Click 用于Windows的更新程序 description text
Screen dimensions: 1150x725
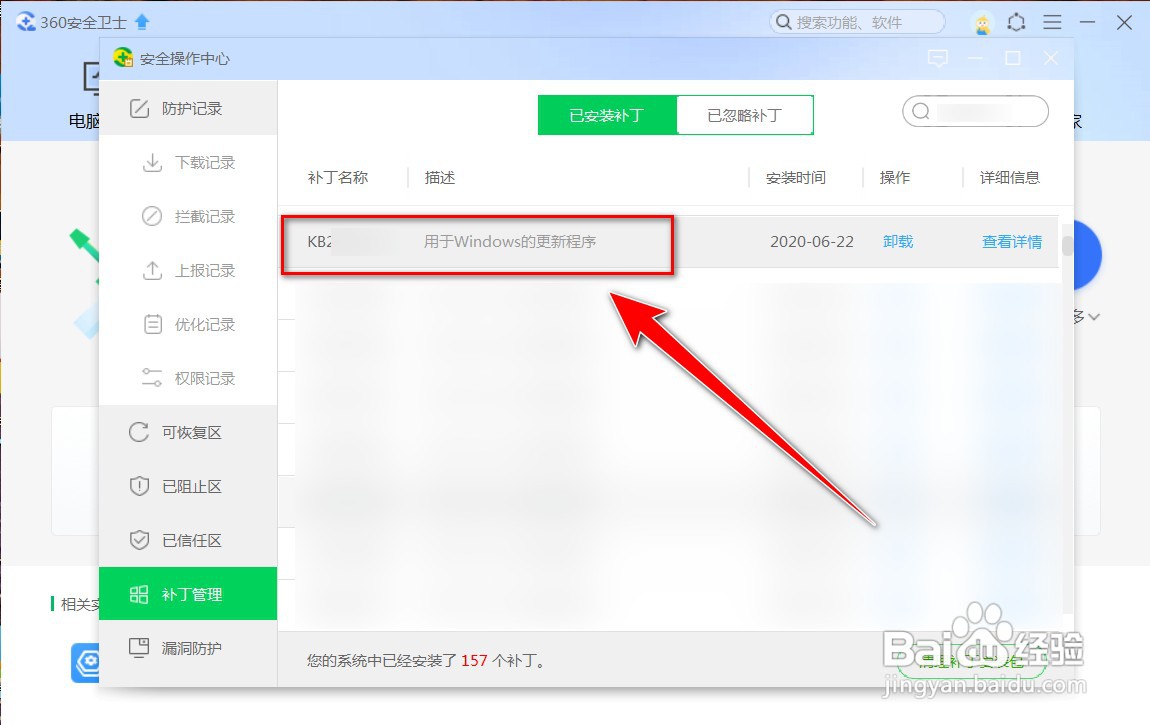coord(510,242)
